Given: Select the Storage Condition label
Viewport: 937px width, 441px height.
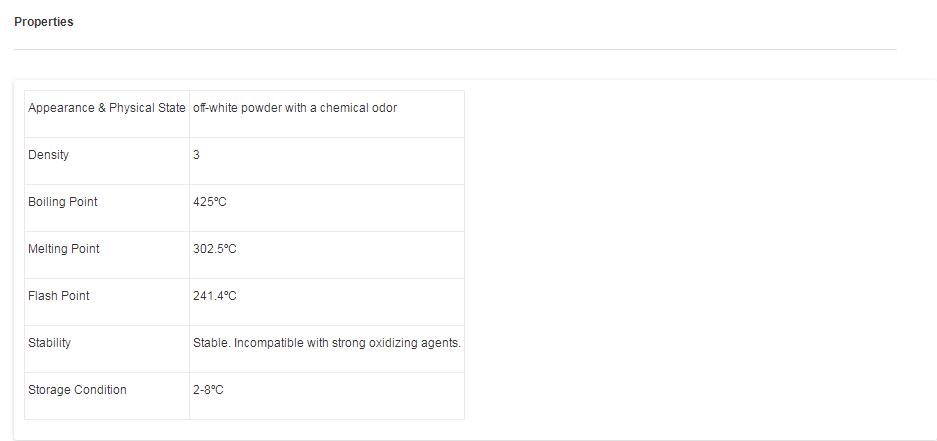Looking at the screenshot, I should pos(77,390).
